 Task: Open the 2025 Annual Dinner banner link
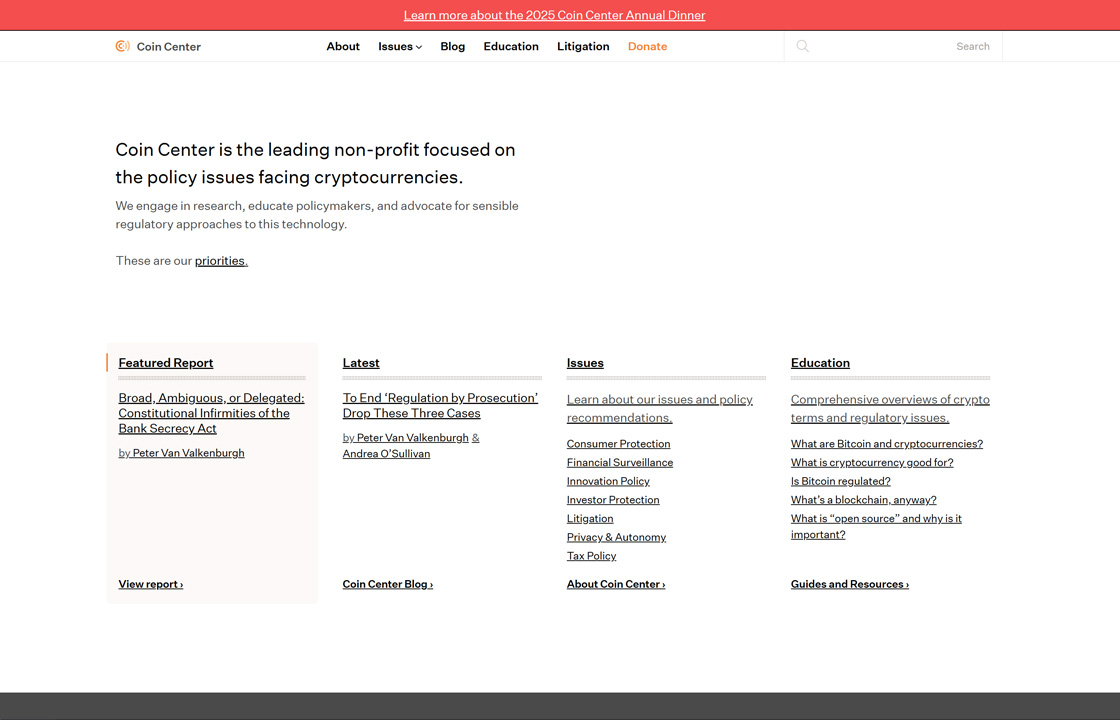554,15
